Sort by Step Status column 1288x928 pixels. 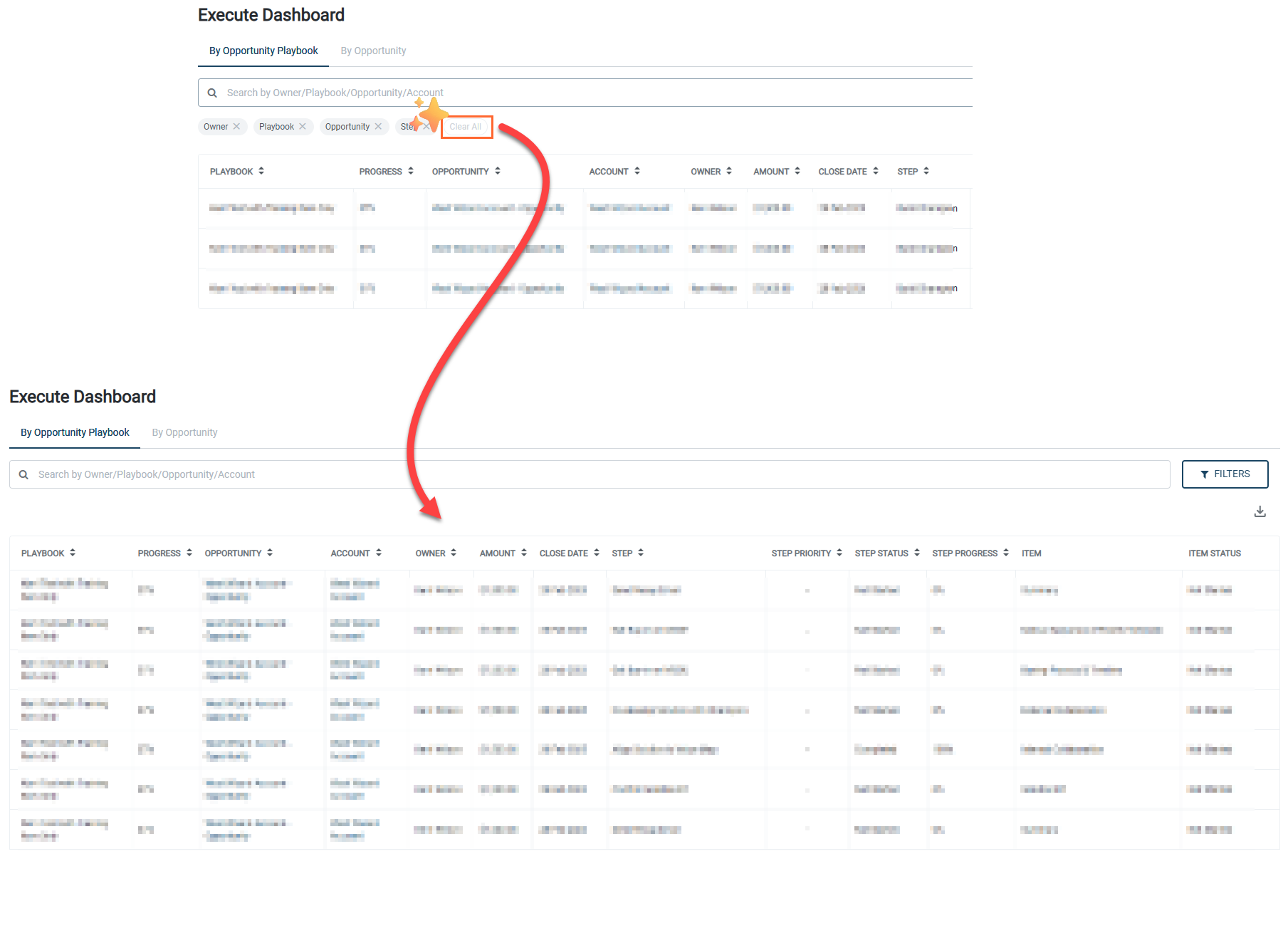[917, 553]
